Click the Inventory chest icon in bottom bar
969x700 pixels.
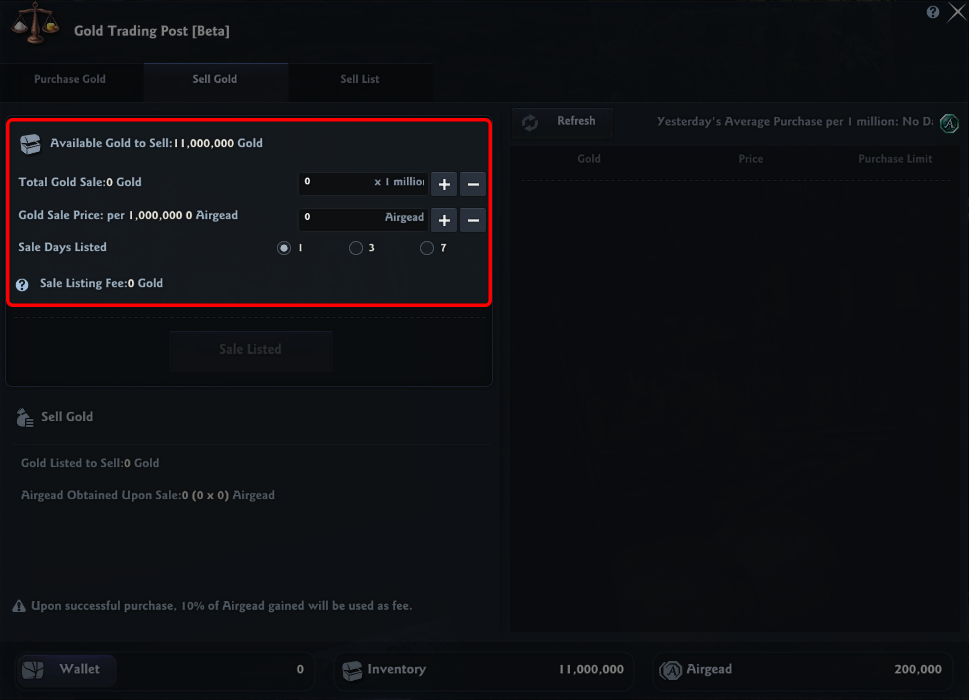tap(352, 670)
